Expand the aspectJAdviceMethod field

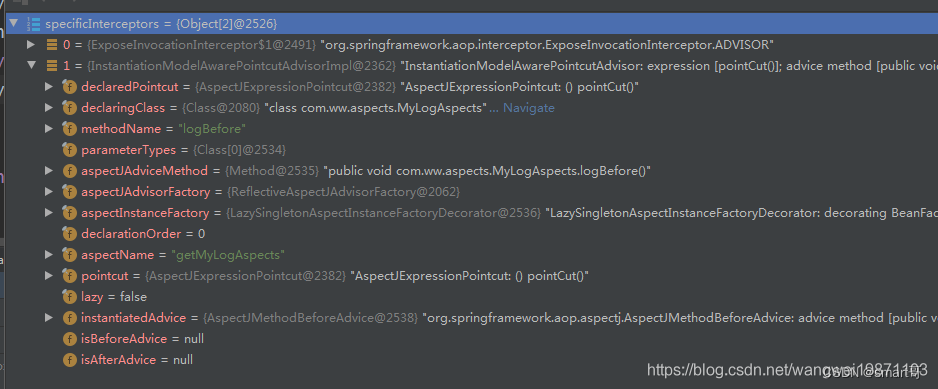pos(49,171)
